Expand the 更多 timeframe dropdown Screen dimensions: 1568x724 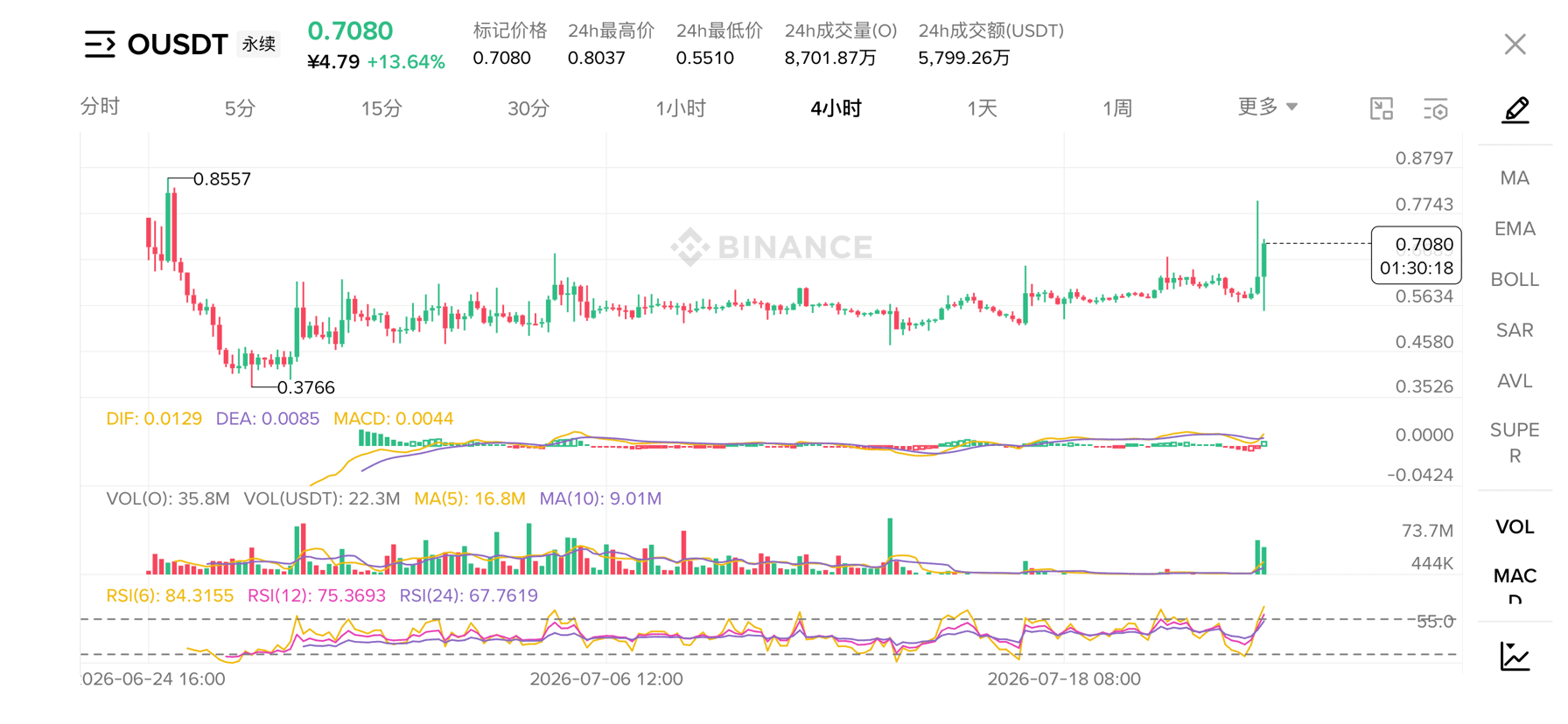tap(1267, 107)
